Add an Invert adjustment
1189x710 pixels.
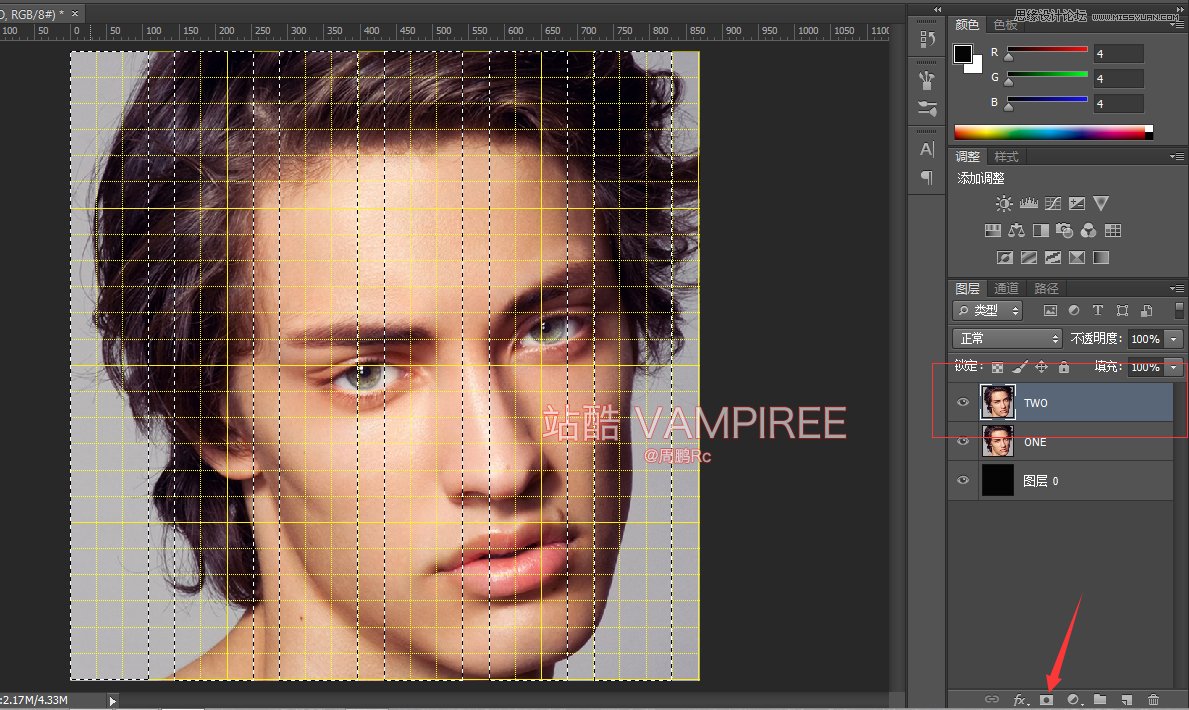1004,258
